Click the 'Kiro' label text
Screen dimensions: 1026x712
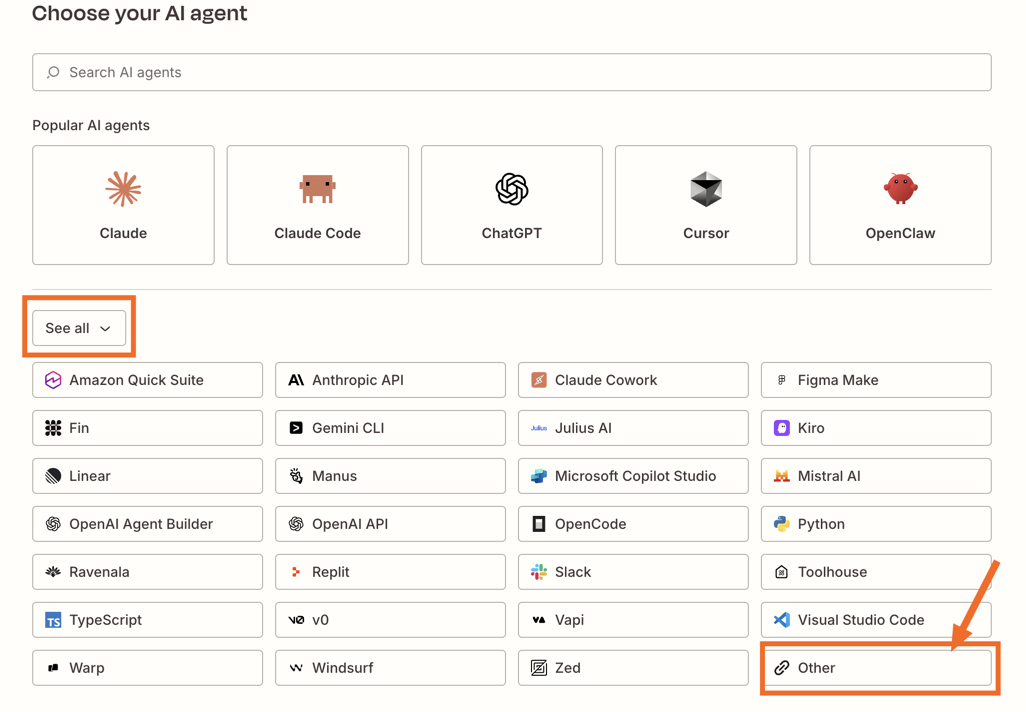[x=811, y=428]
